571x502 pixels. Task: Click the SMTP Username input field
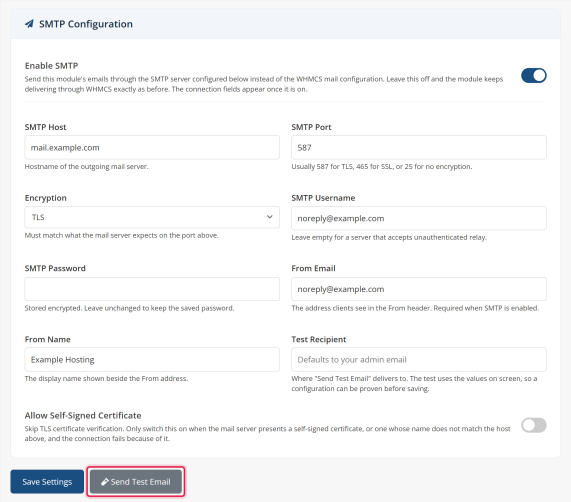tap(419, 218)
